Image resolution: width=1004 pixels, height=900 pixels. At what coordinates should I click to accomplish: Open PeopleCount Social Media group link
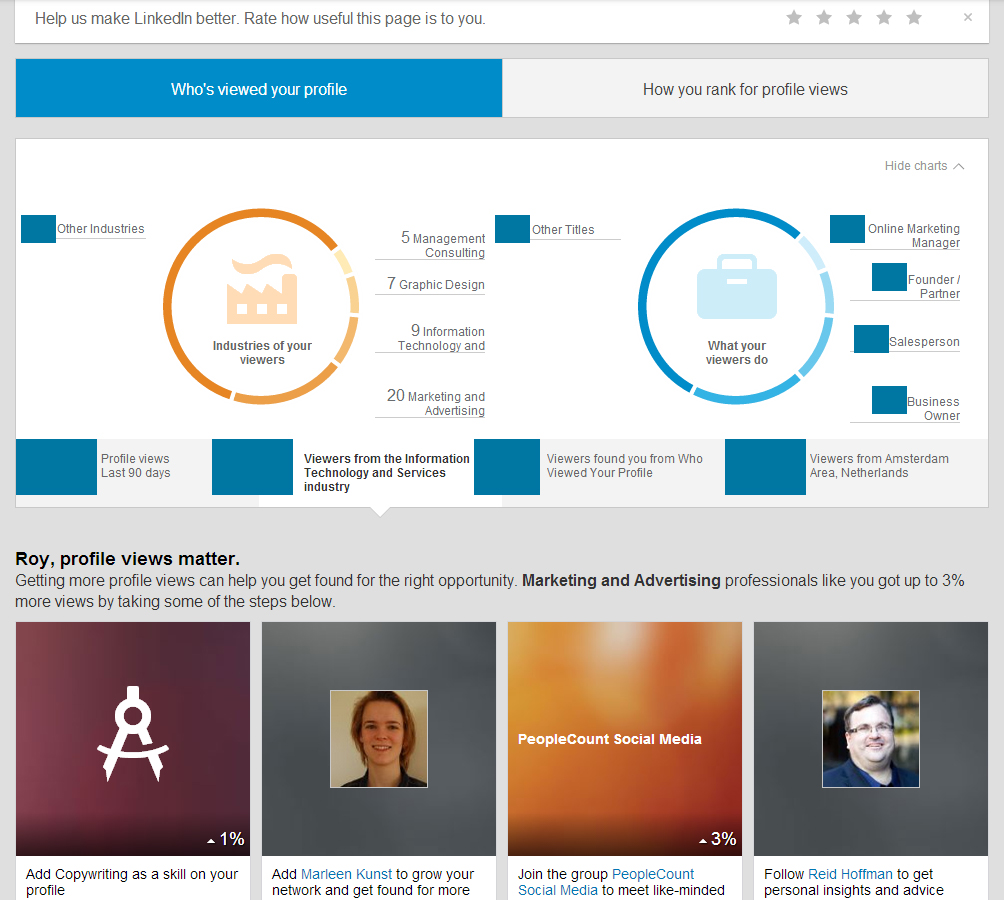coord(652,874)
